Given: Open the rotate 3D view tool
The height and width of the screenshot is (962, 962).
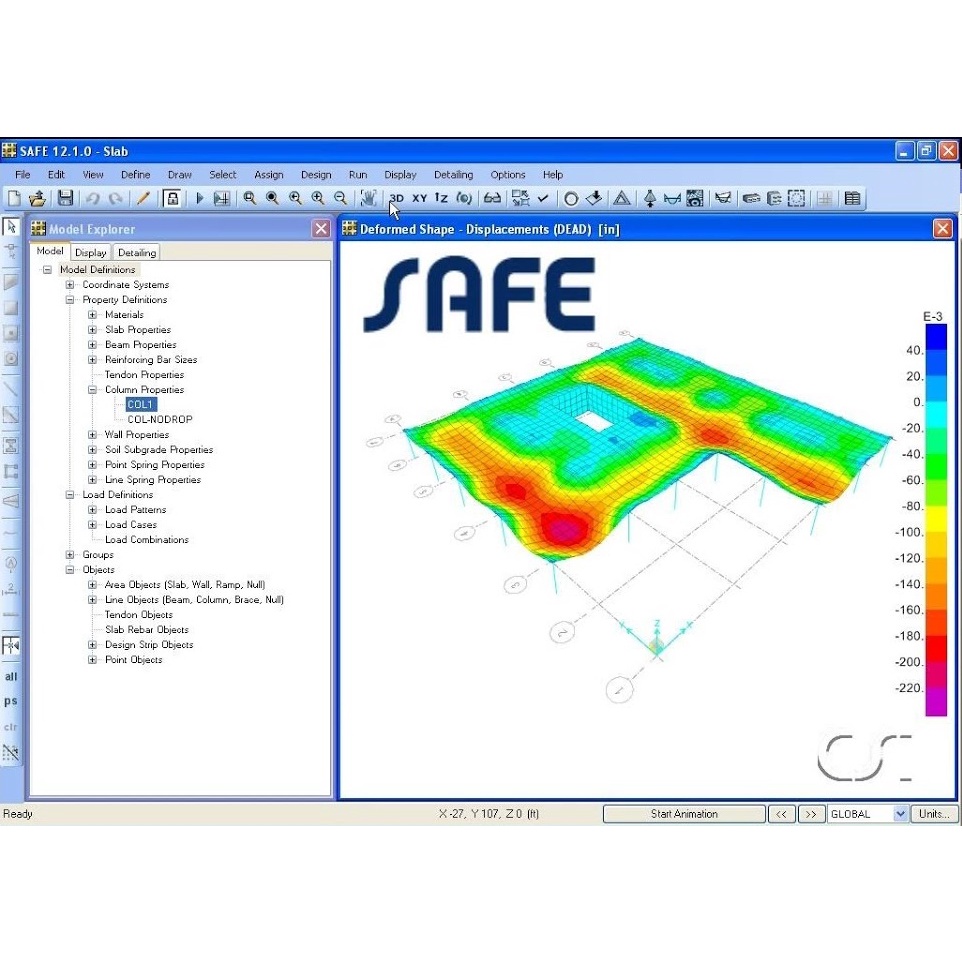Looking at the screenshot, I should [x=464, y=198].
